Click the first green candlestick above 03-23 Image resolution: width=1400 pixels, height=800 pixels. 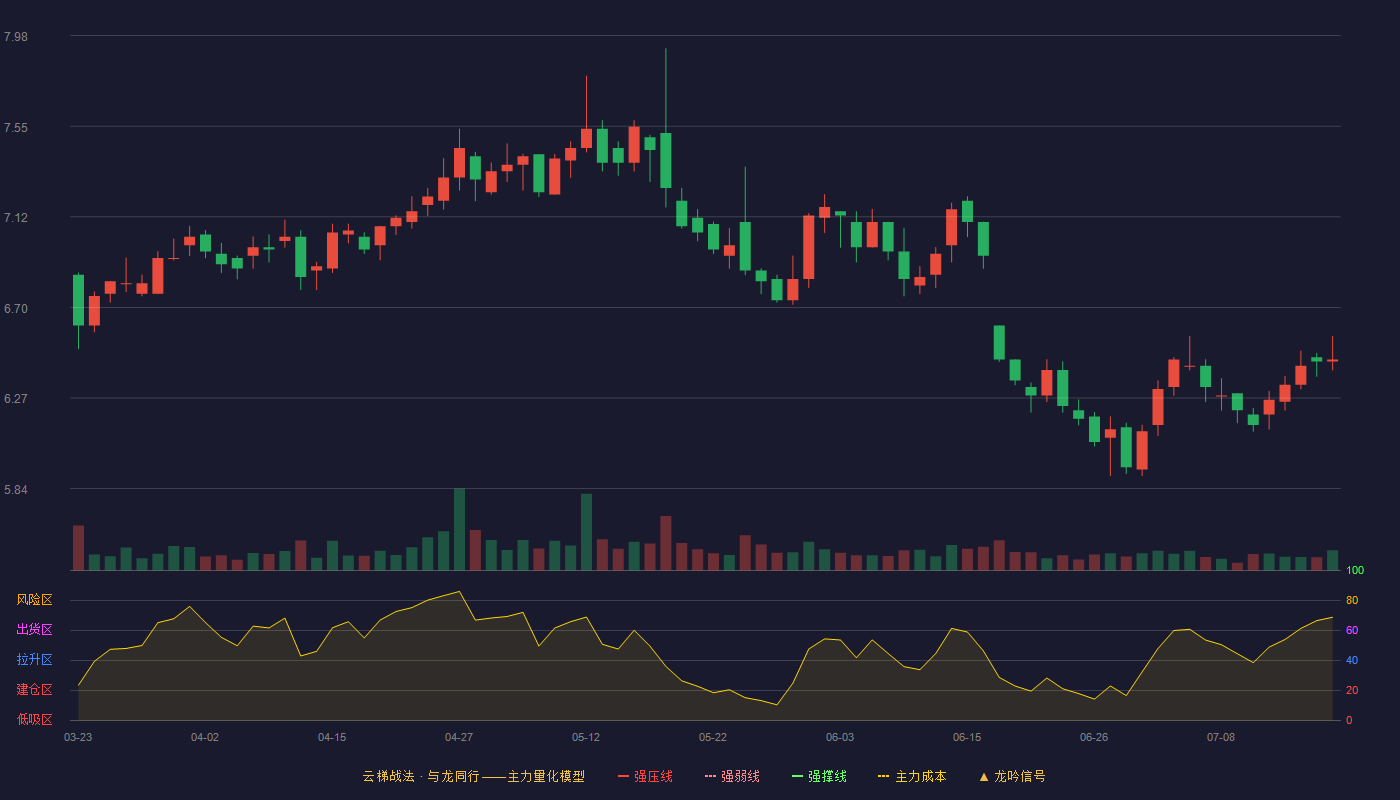pos(78,300)
